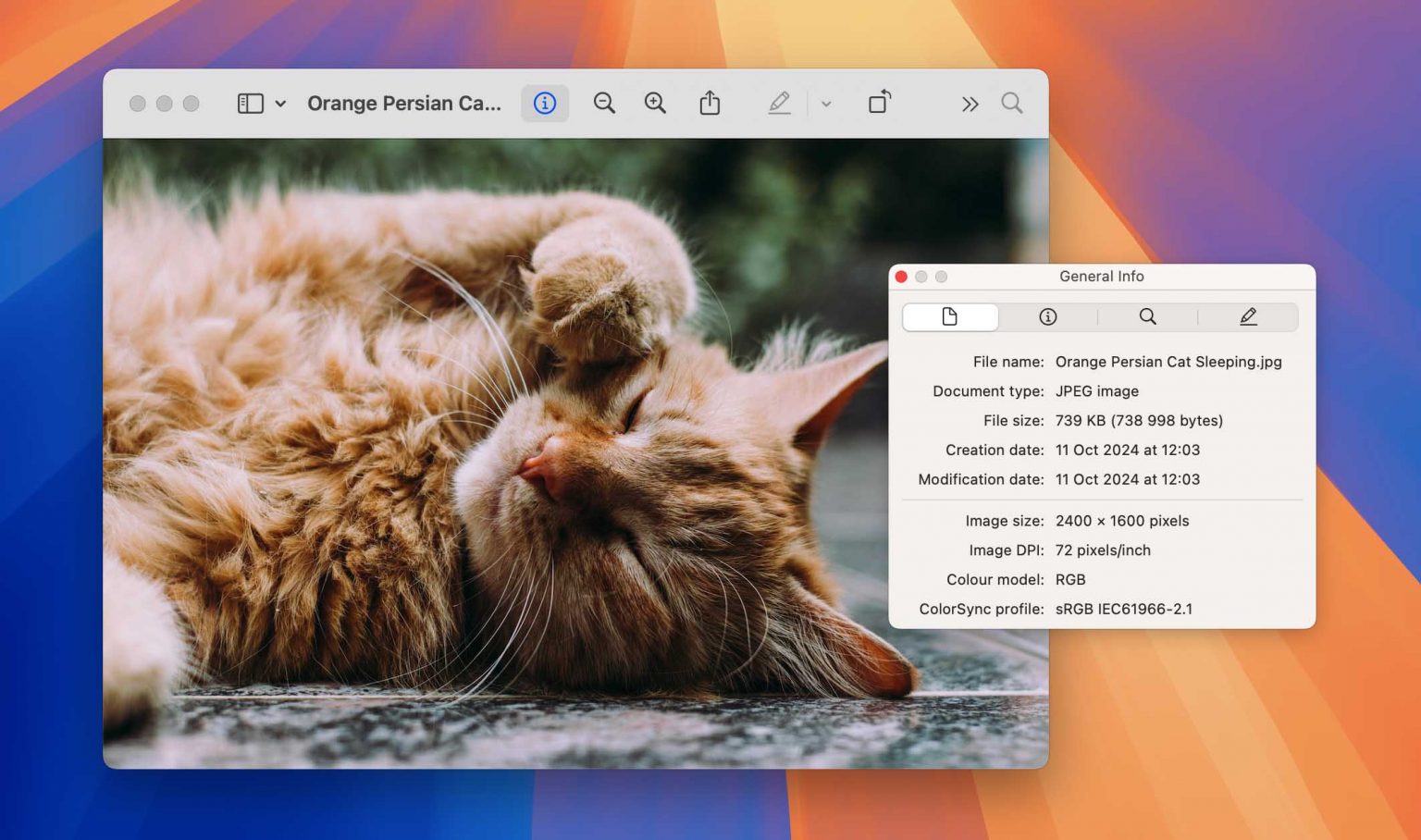This screenshot has width=1421, height=840.
Task: Open the Share options from the toolbar
Action: point(710,103)
